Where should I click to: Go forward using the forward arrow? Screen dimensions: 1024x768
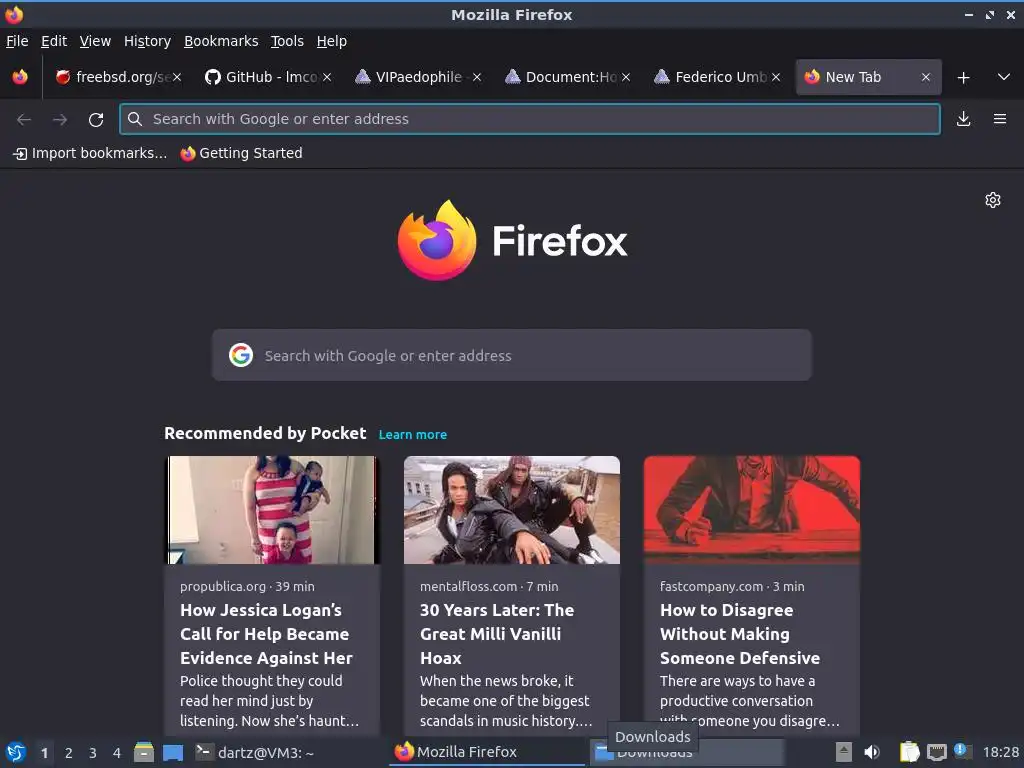[x=60, y=120]
